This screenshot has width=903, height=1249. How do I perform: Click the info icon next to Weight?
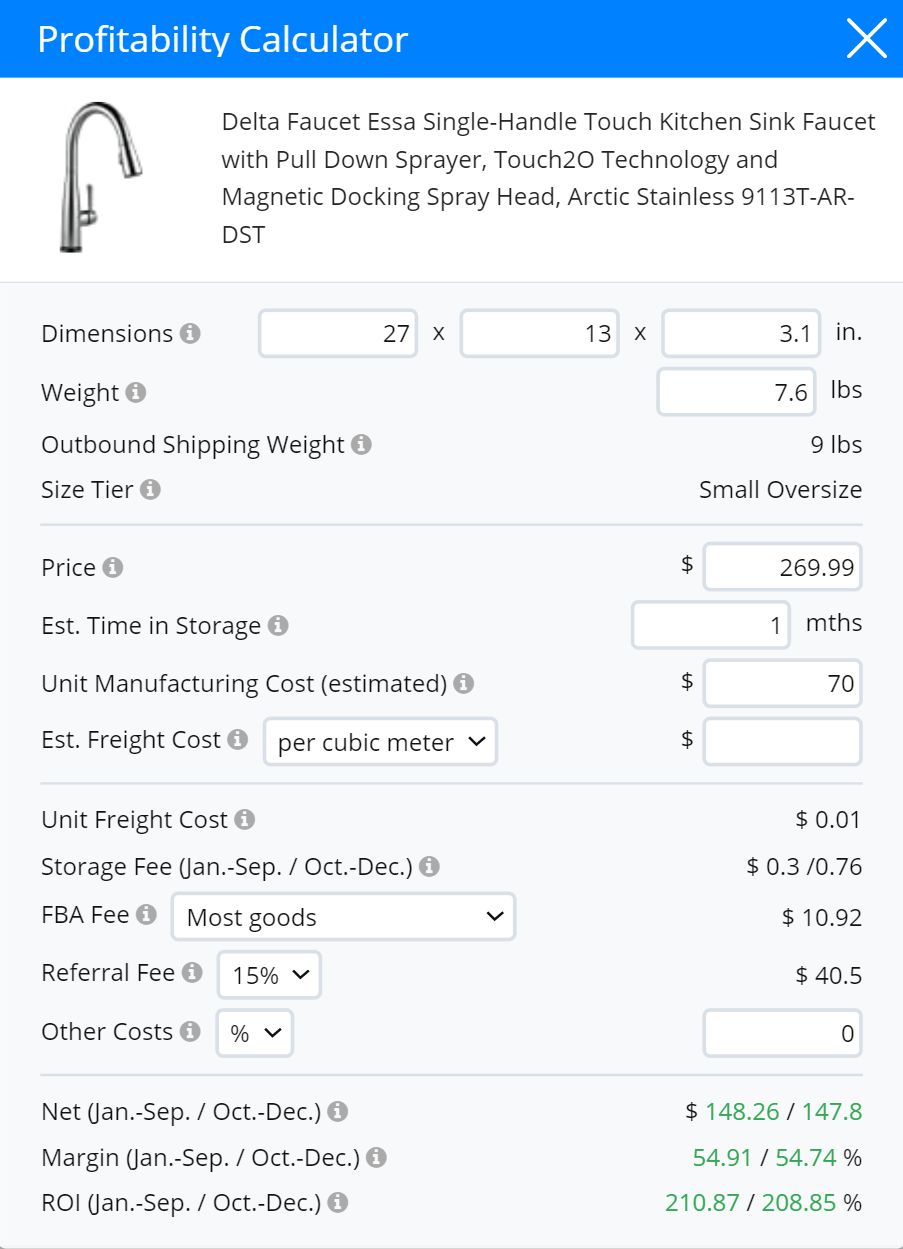tap(136, 392)
